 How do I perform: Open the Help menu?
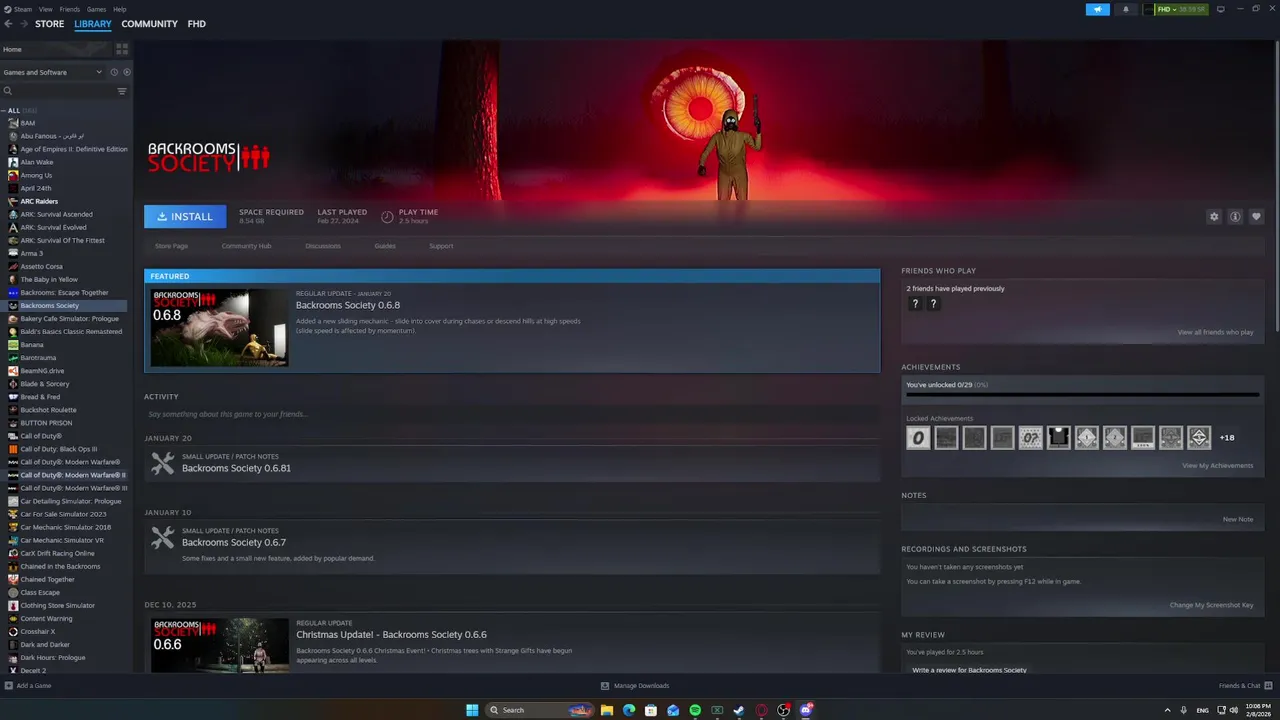[120, 9]
